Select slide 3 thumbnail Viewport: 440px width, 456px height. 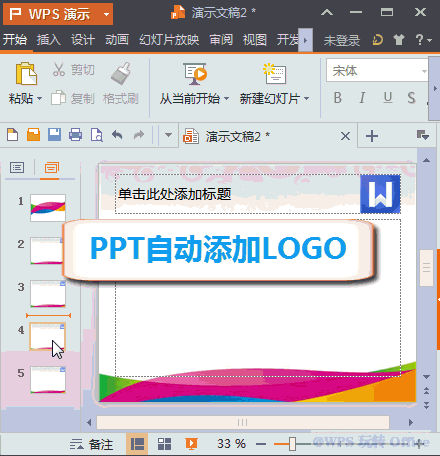(48, 294)
